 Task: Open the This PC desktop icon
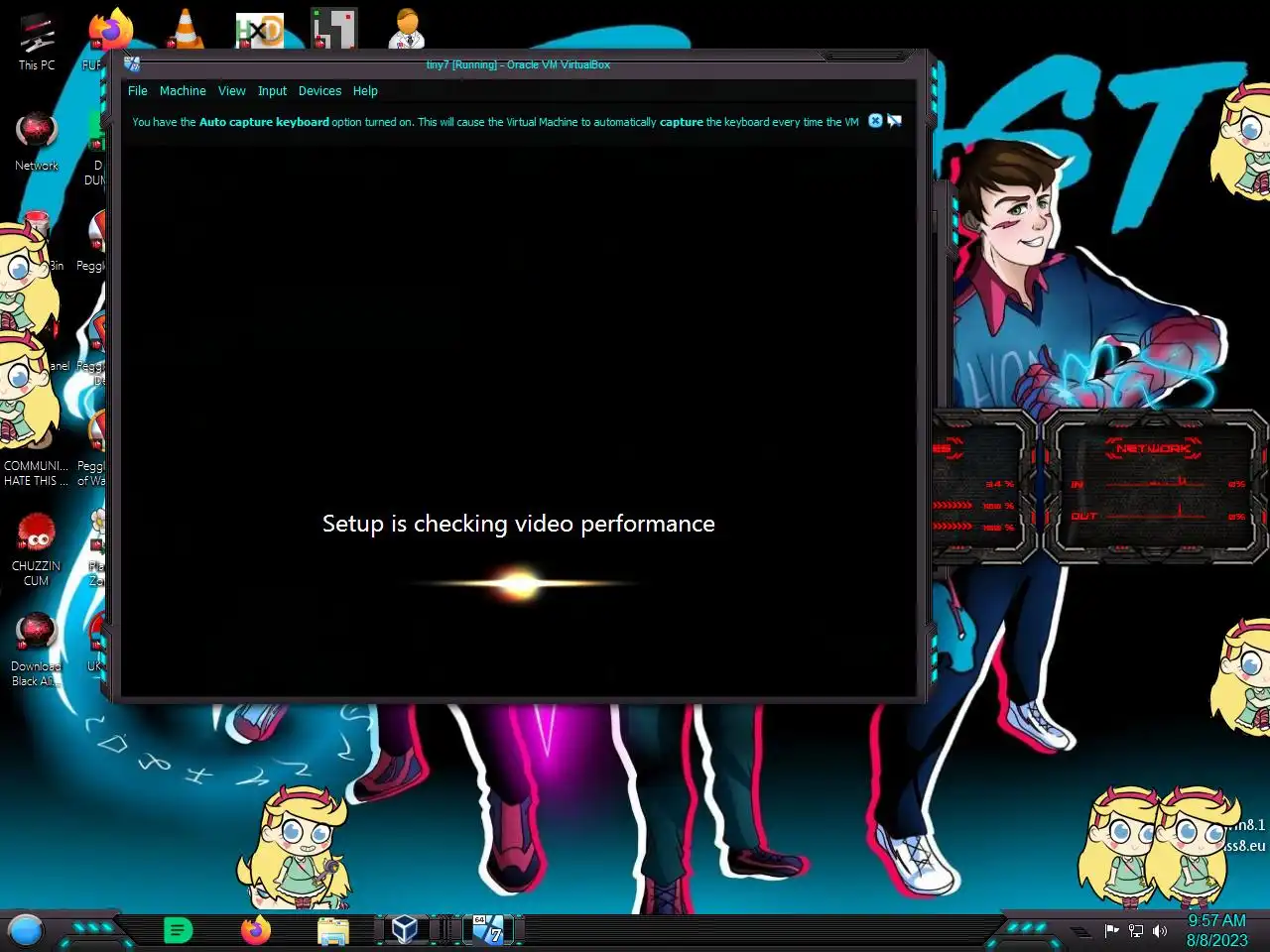tap(37, 42)
